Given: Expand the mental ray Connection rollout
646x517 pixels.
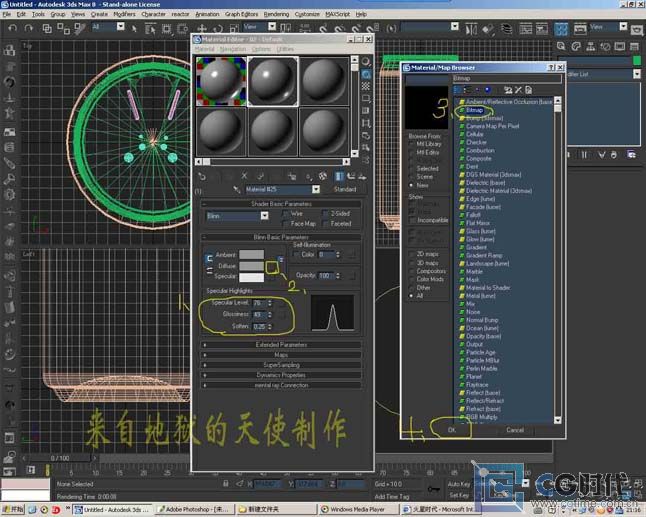Looking at the screenshot, I should click(x=281, y=385).
